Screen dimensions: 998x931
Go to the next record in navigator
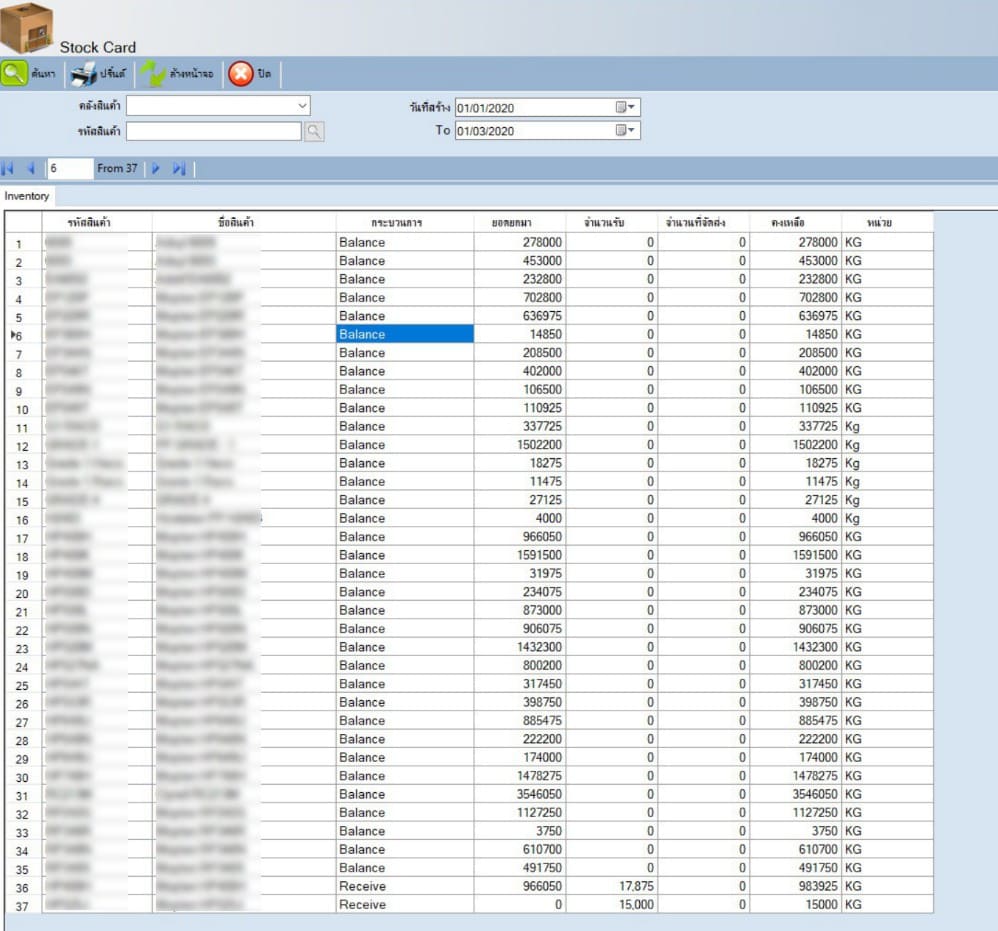(156, 169)
